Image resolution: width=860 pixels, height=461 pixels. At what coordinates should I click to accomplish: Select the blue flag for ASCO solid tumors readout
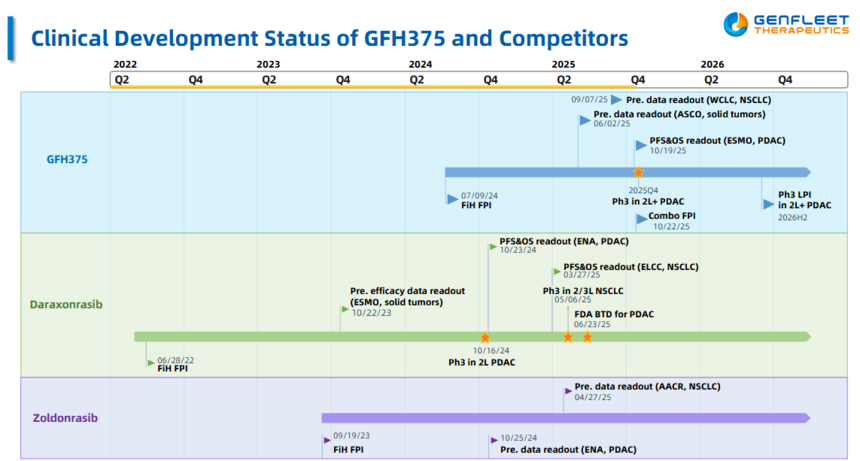[584, 119]
